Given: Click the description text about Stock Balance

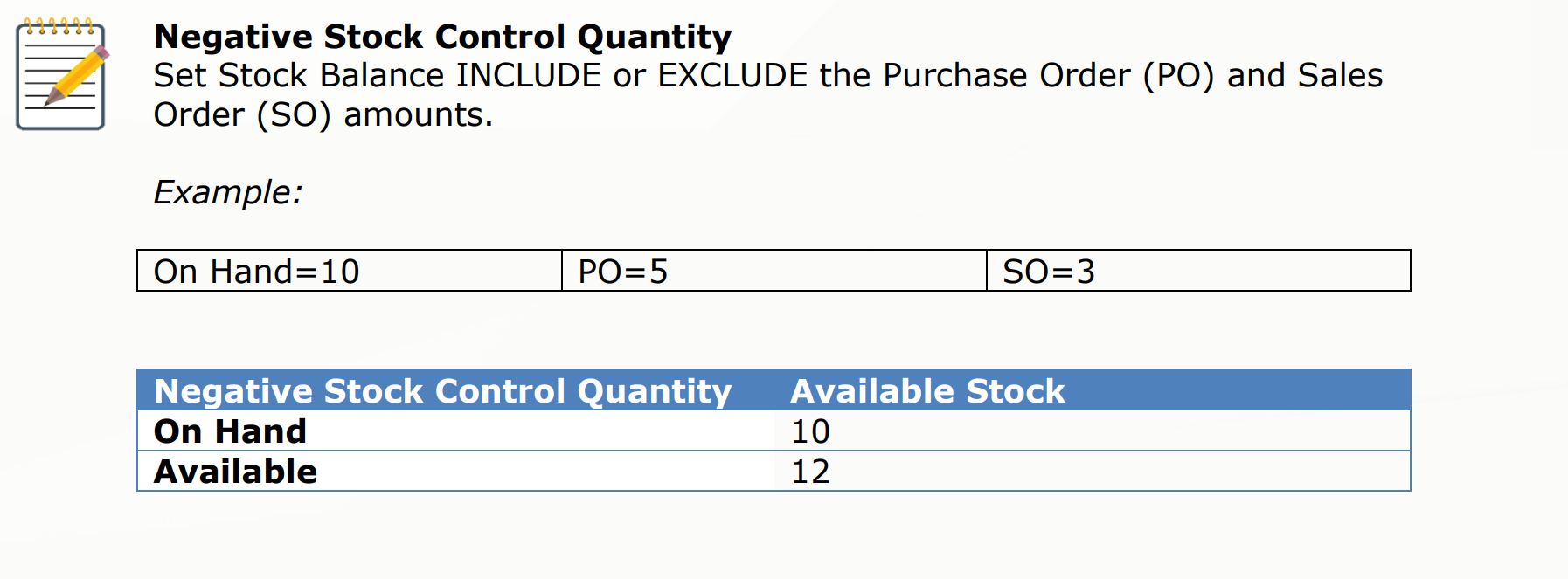Looking at the screenshot, I should tap(768, 95).
